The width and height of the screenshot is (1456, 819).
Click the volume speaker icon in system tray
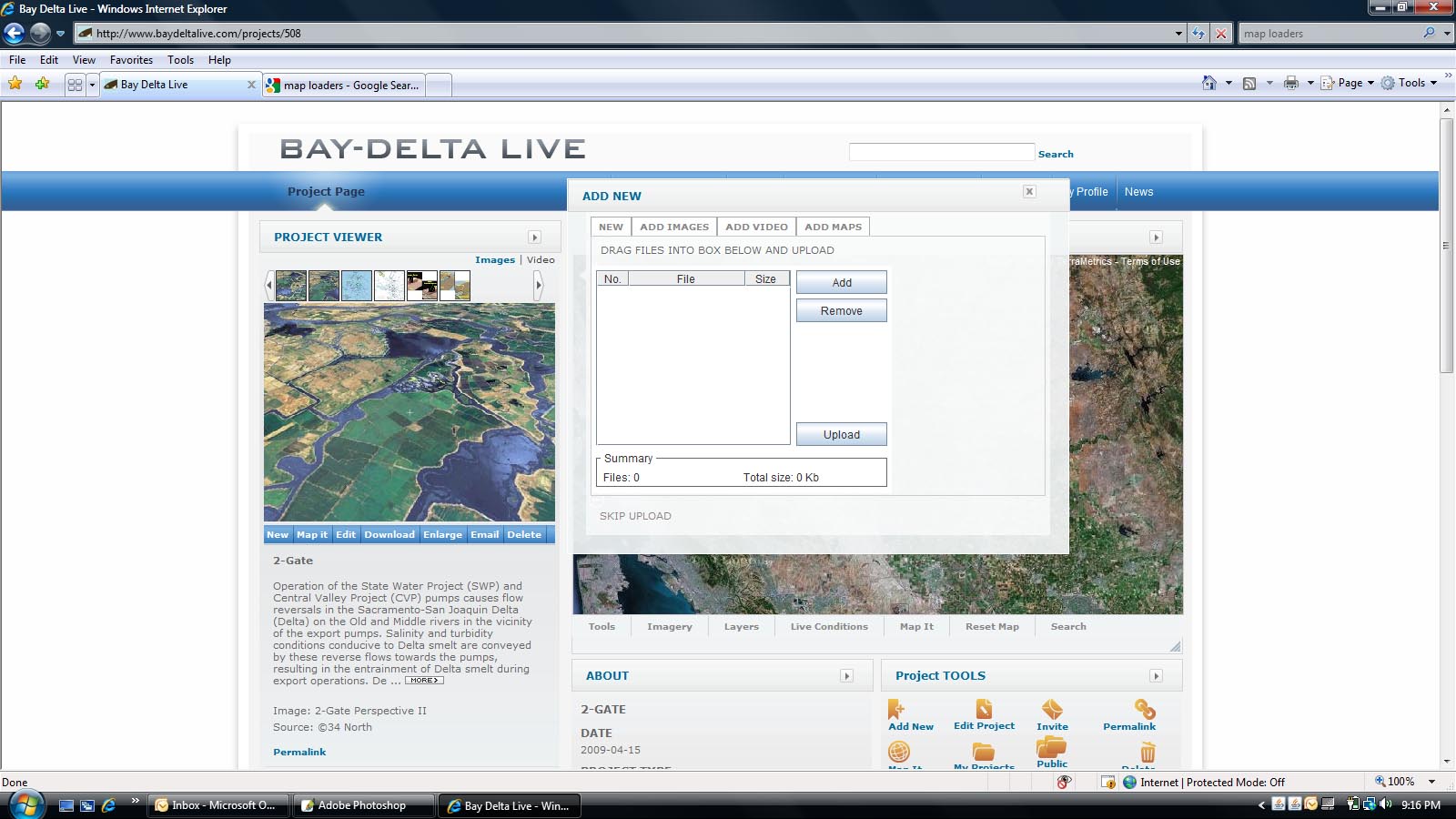point(1386,804)
